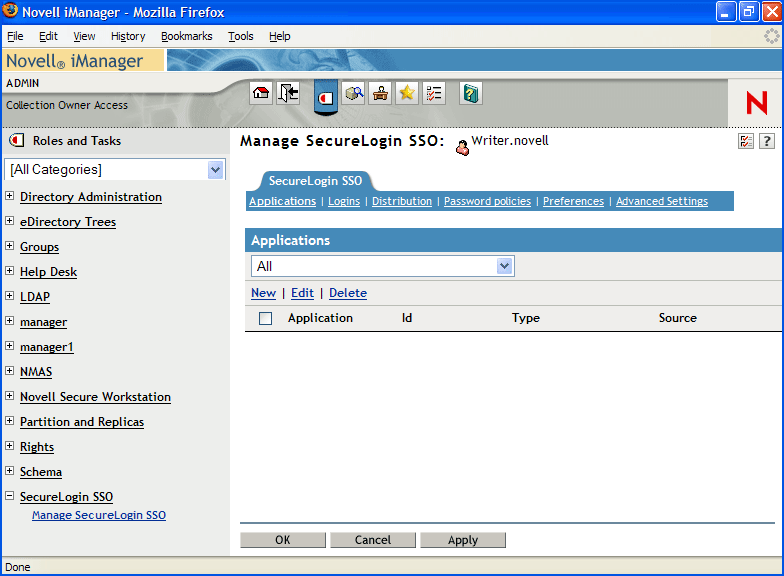
Task: Open the Directory Administration role link
Action: point(91,197)
